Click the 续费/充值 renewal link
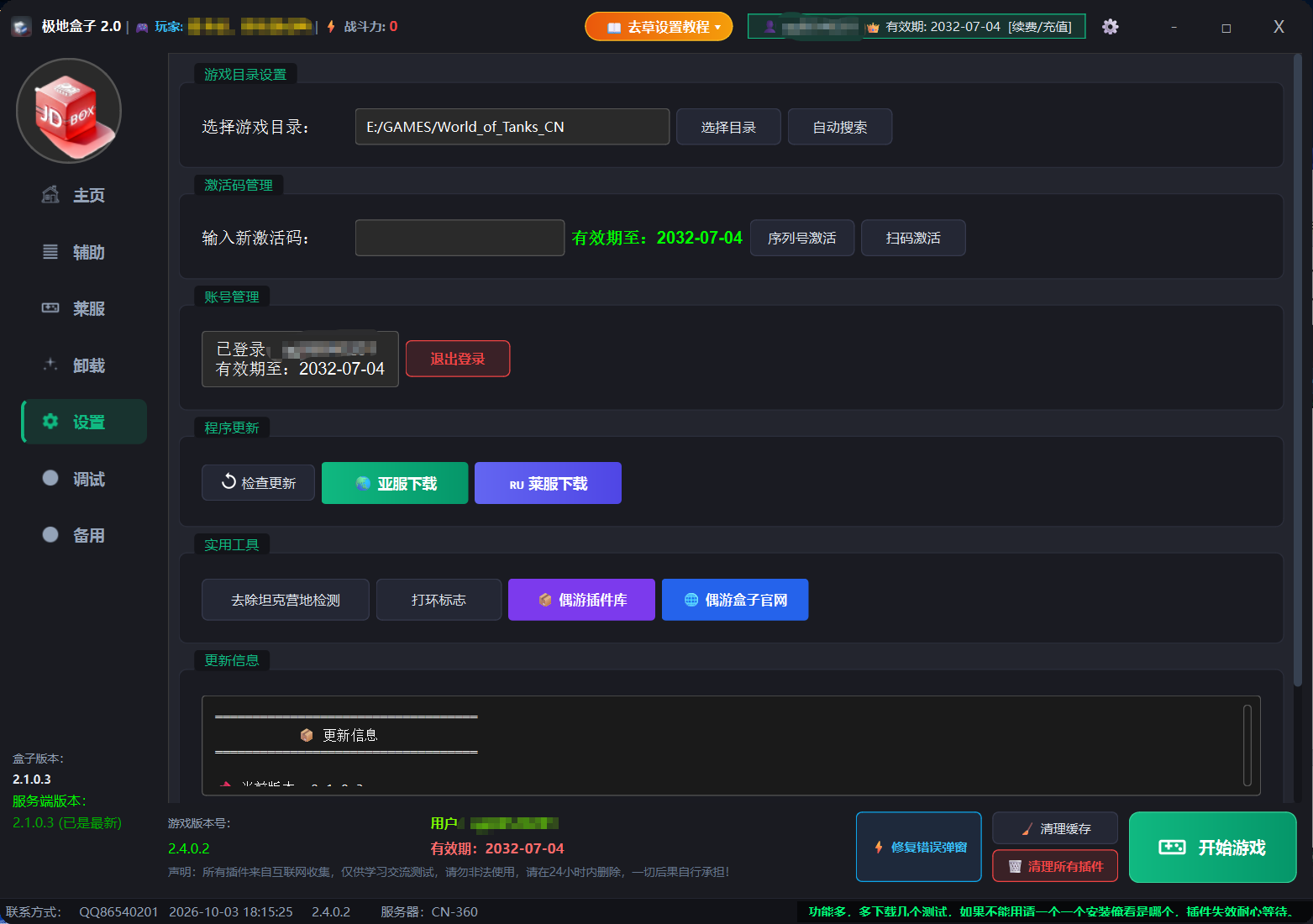The width and height of the screenshot is (1313, 924). (x=1041, y=27)
